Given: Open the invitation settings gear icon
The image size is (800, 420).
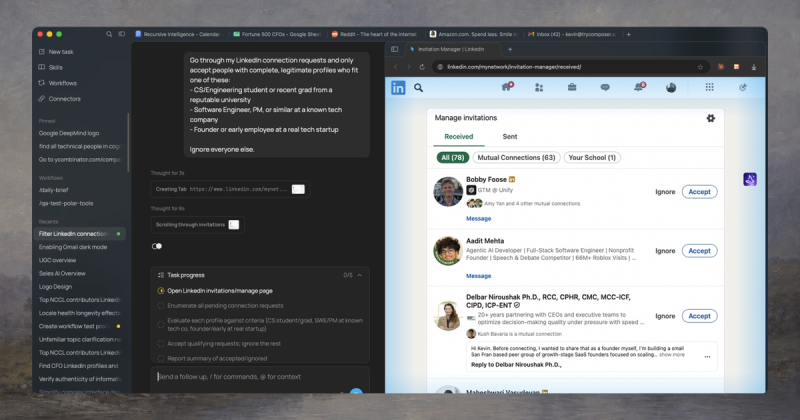Looking at the screenshot, I should [711, 118].
